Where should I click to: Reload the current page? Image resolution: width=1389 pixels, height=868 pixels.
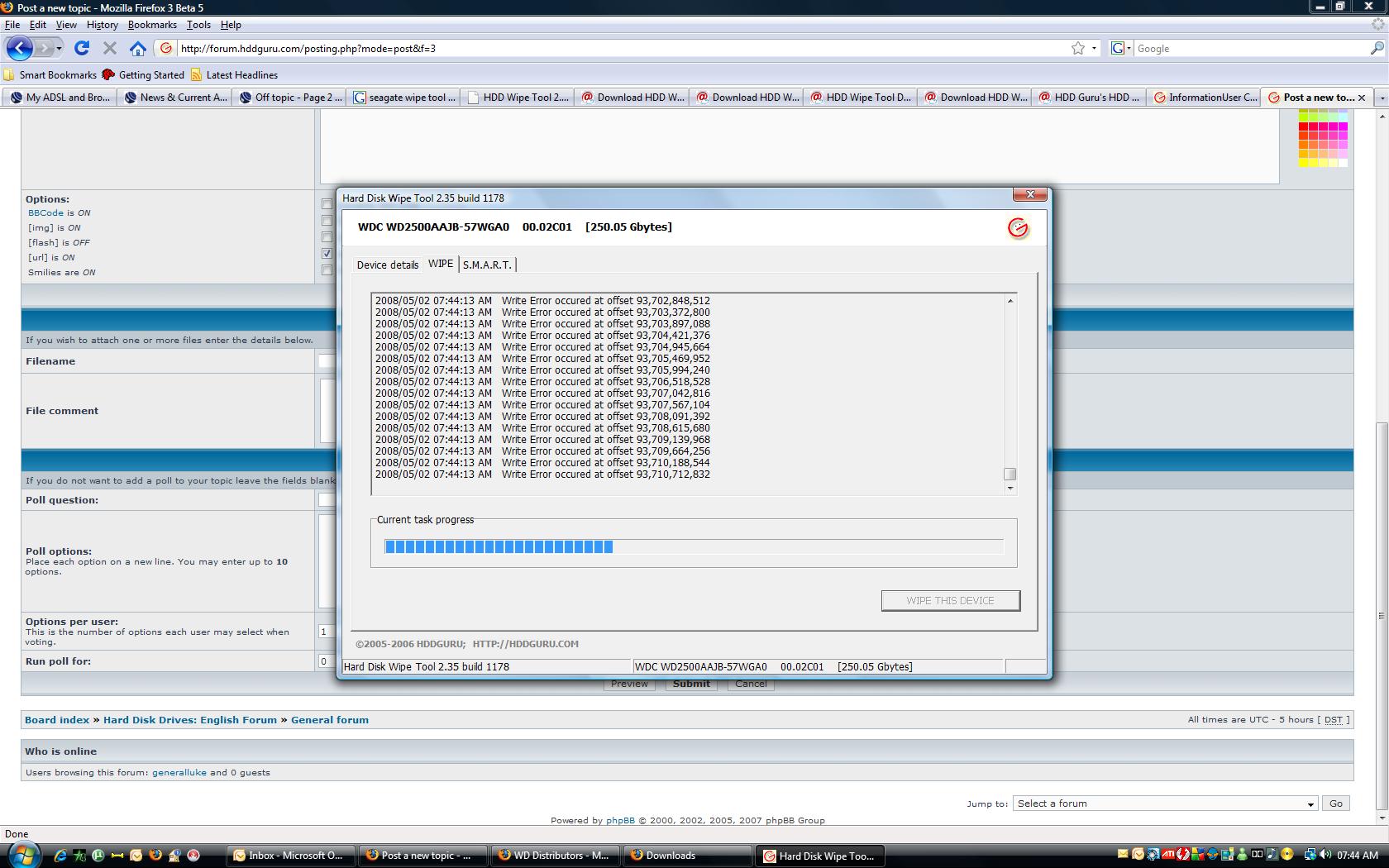coord(82,48)
